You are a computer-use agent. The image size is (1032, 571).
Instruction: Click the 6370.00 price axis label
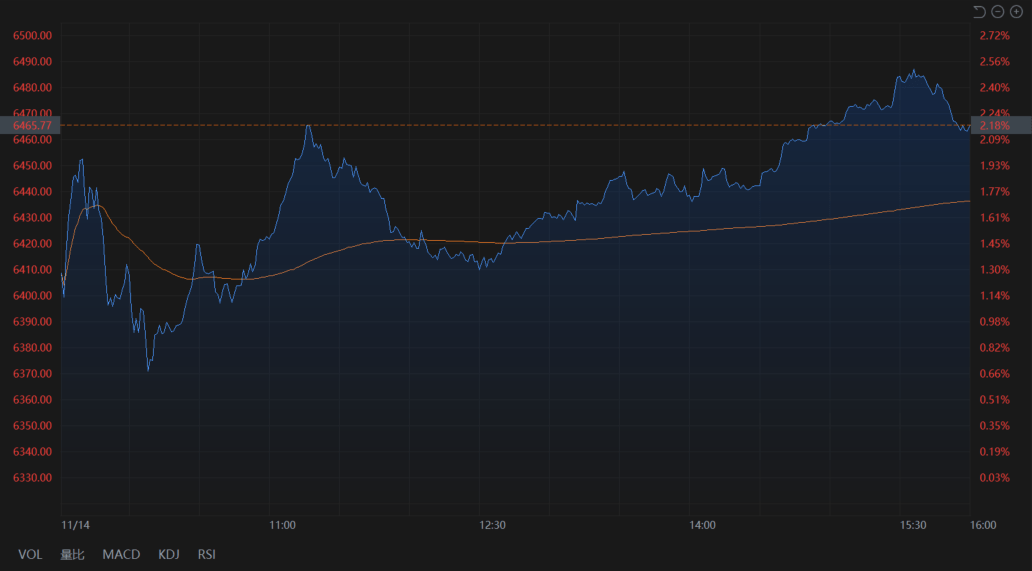tap(32, 374)
